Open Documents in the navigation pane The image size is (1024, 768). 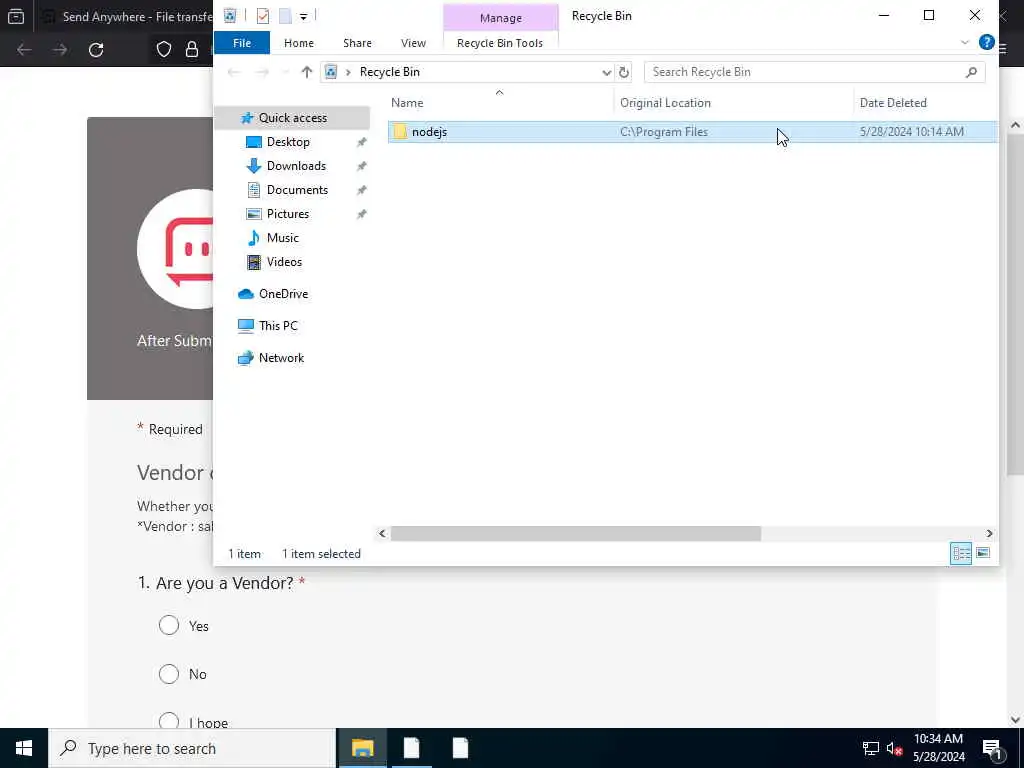pyautogui.click(x=297, y=190)
